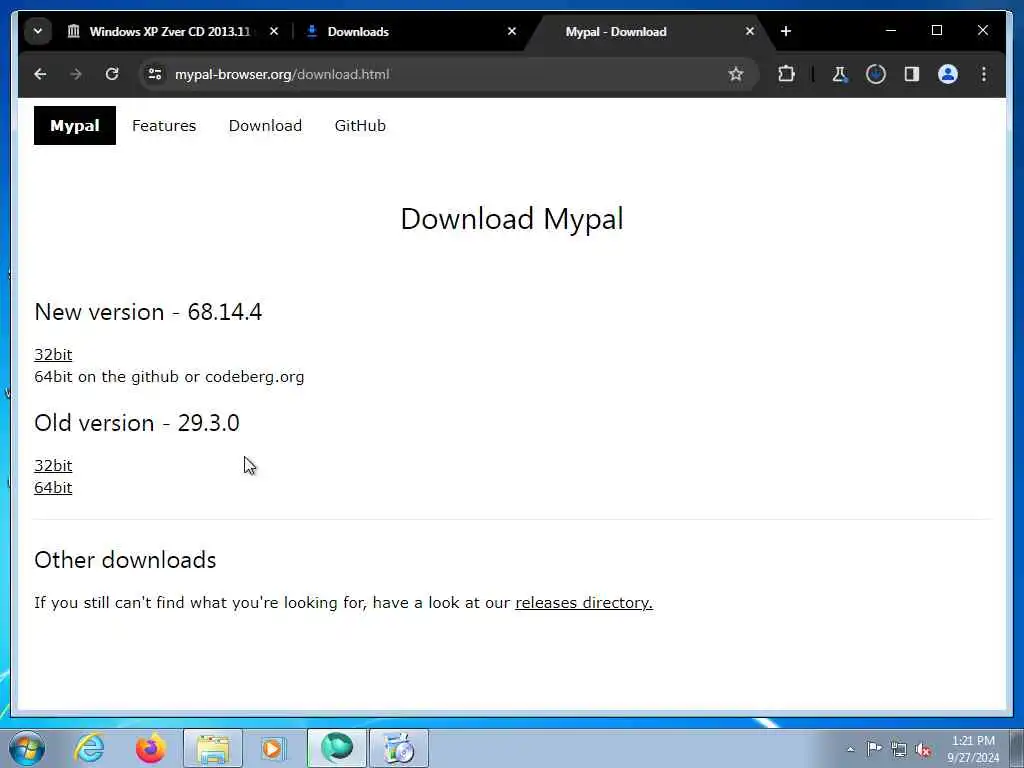
Task: Reload the Mypal download page
Action: 112,74
